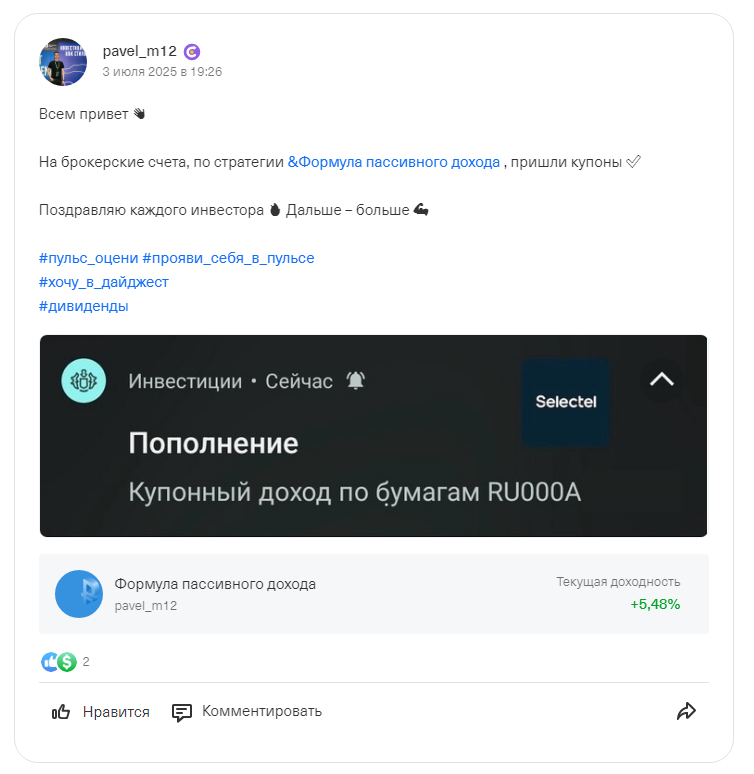This screenshot has height=774, width=754.
Task: Click the +5,48% current yield value
Action: 655,604
